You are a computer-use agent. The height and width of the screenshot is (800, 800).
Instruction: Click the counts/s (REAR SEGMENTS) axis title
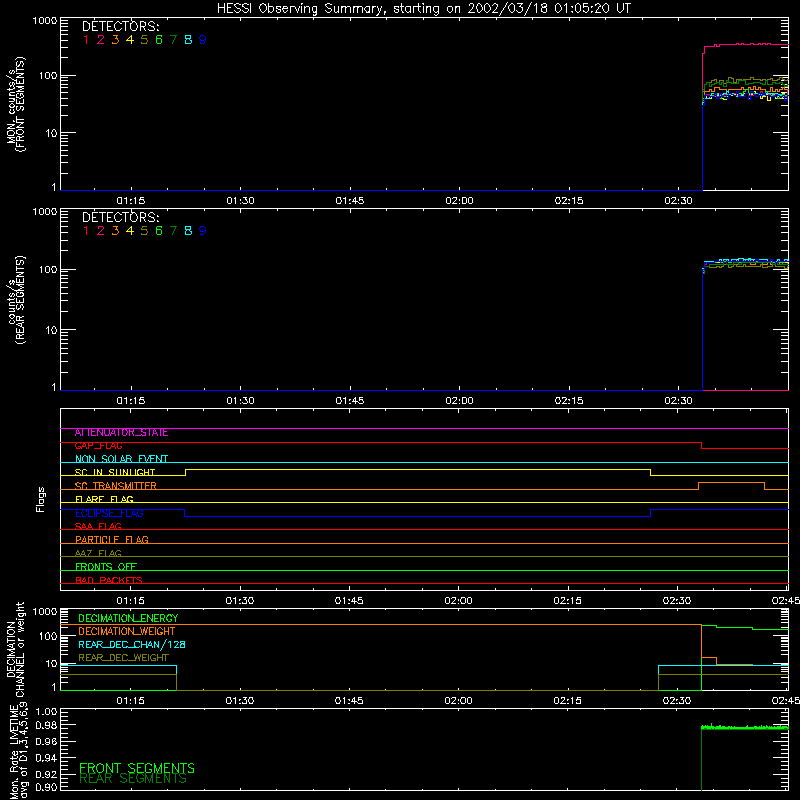16,299
